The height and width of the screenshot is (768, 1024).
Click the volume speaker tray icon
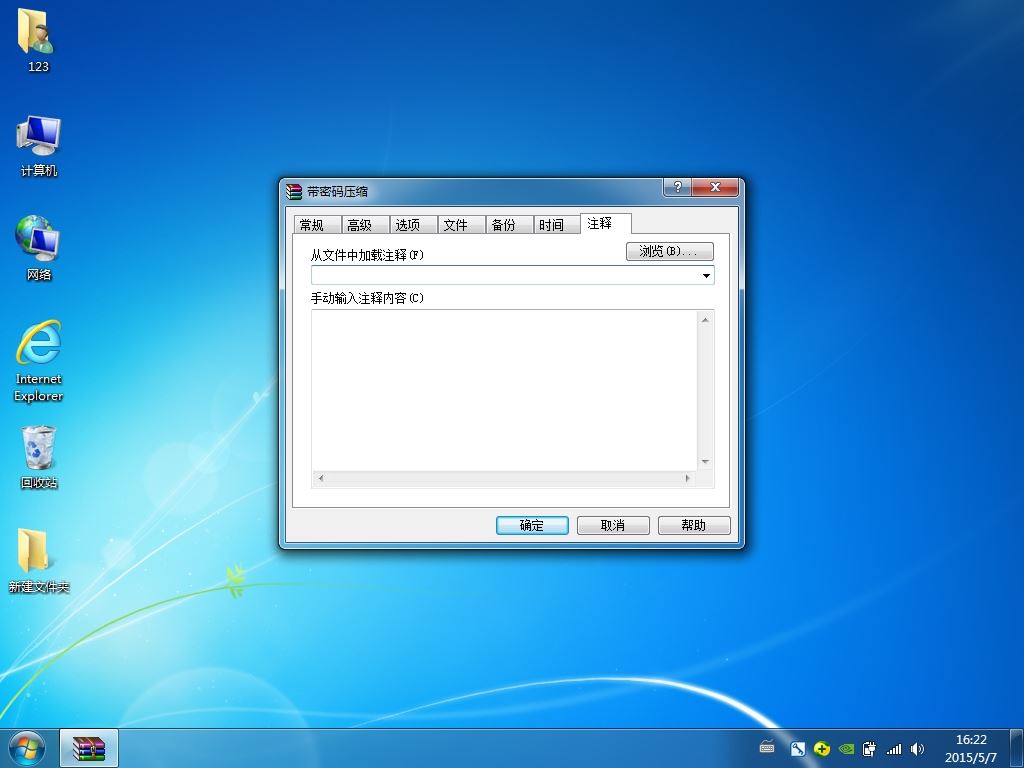tap(917, 749)
